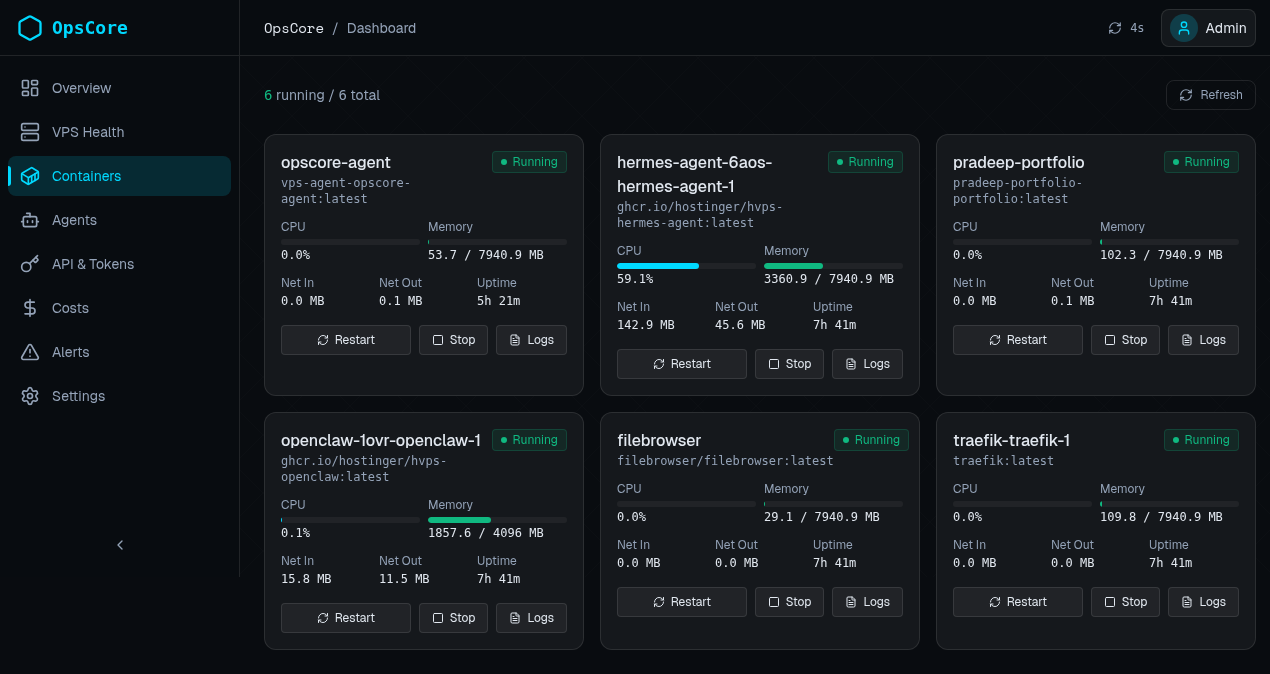The image size is (1270, 674).
Task: Stop the filebrowser container
Action: click(790, 602)
